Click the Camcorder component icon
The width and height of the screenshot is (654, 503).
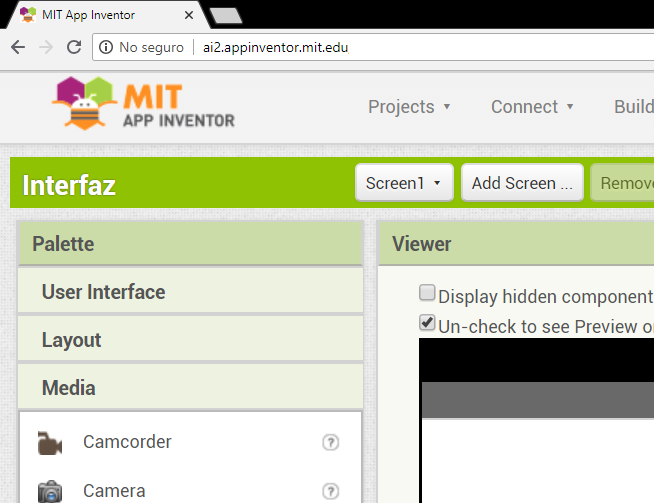point(48,442)
